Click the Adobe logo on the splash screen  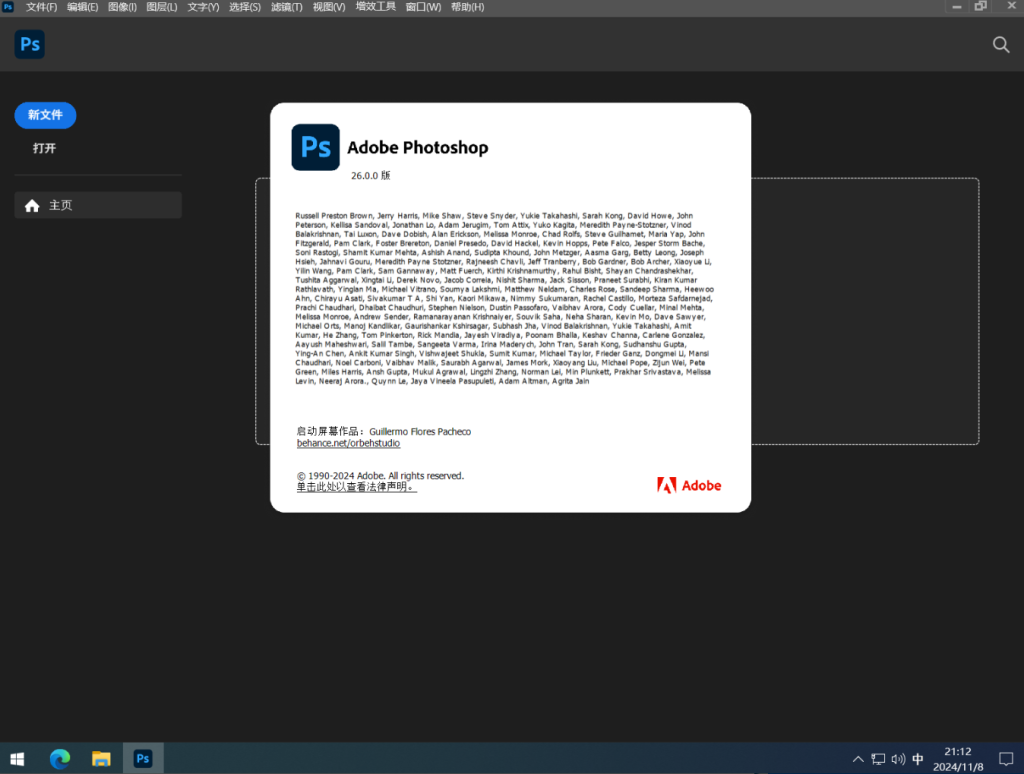pyautogui.click(x=688, y=485)
